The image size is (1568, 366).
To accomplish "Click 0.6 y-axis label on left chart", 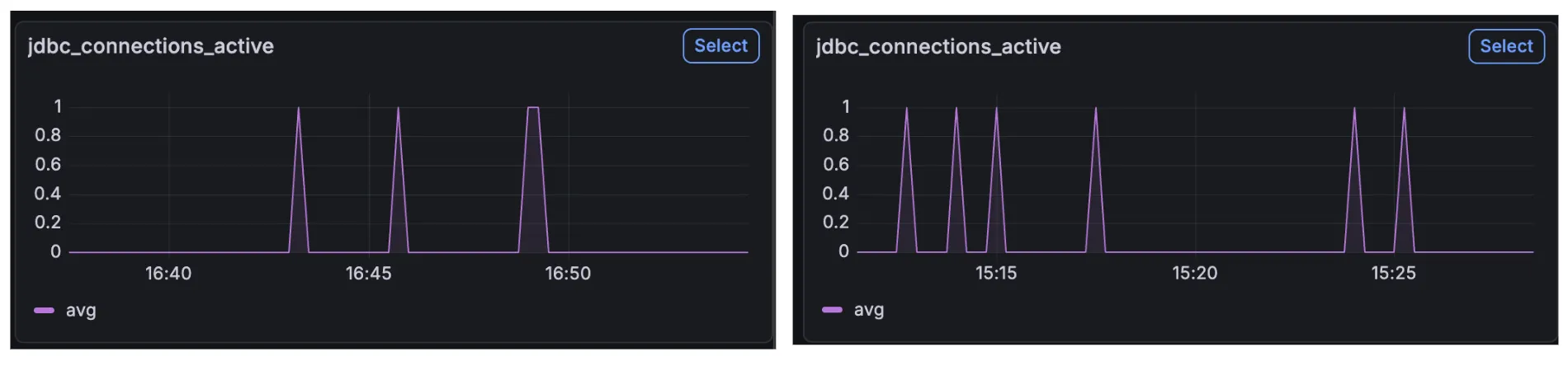I will pyautogui.click(x=47, y=165).
